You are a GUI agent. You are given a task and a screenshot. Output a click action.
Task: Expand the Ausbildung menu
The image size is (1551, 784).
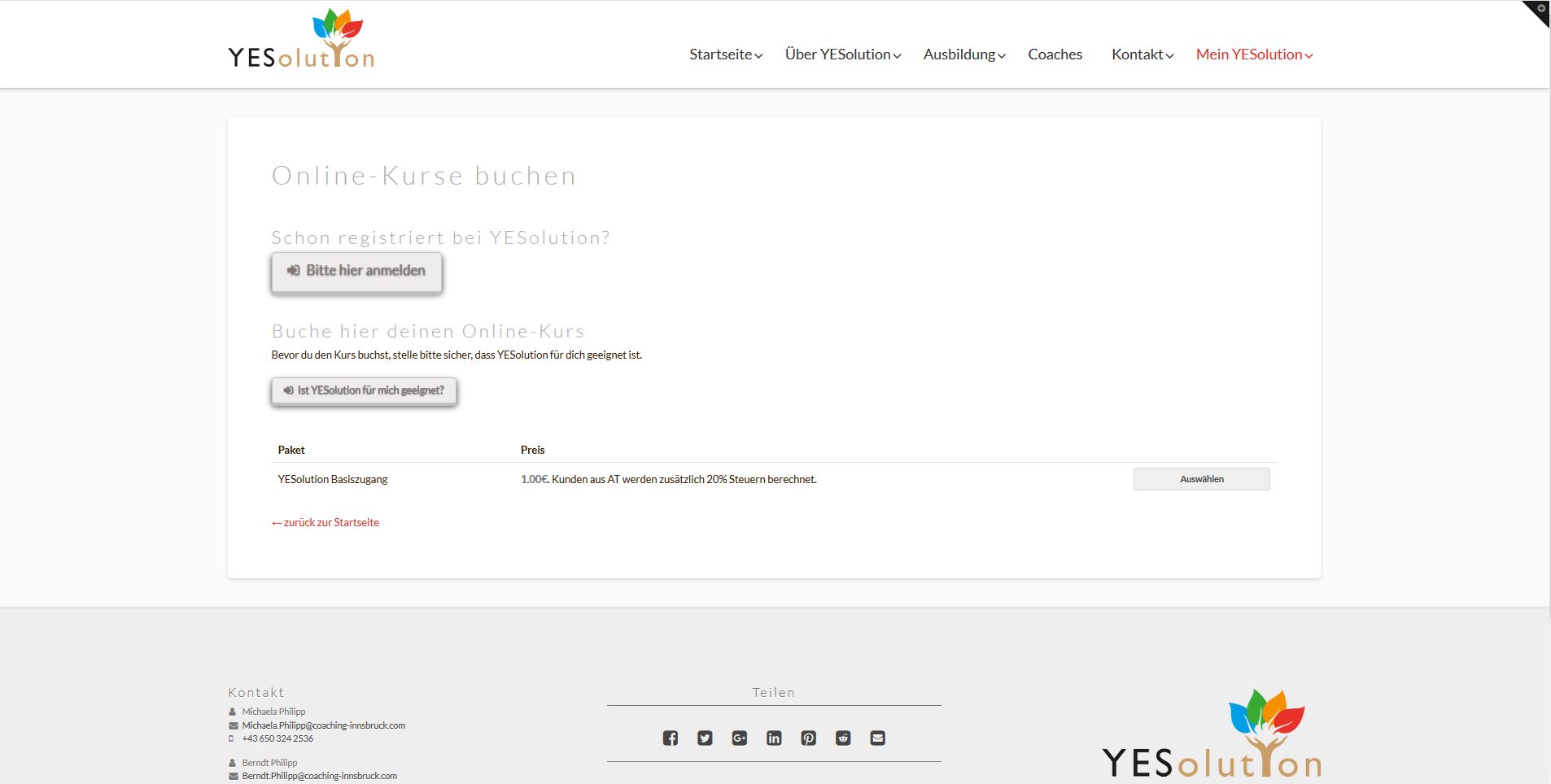964,54
